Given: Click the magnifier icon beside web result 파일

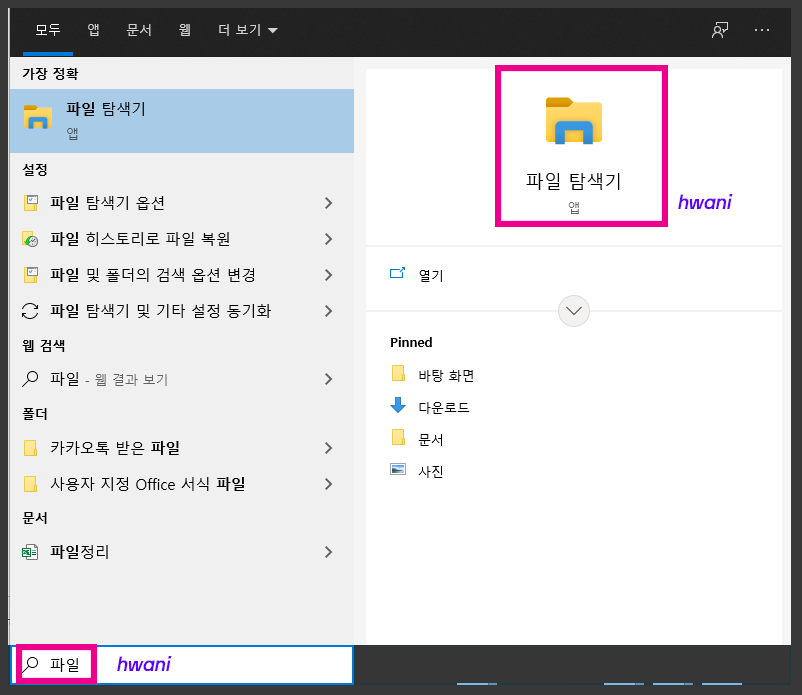Looking at the screenshot, I should tap(30, 379).
